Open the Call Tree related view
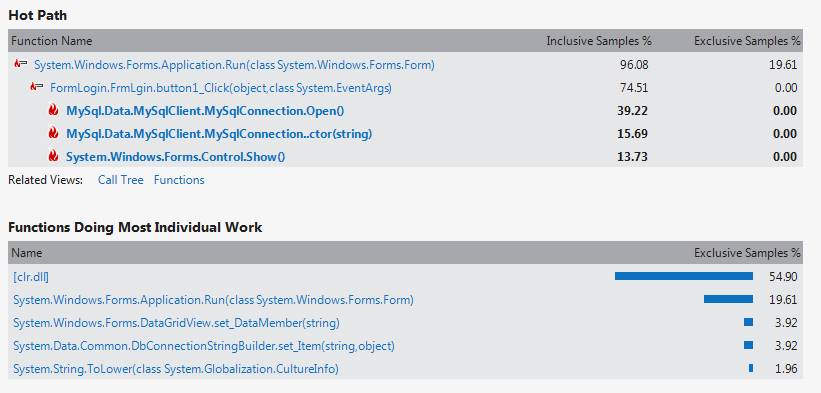 click(x=120, y=180)
